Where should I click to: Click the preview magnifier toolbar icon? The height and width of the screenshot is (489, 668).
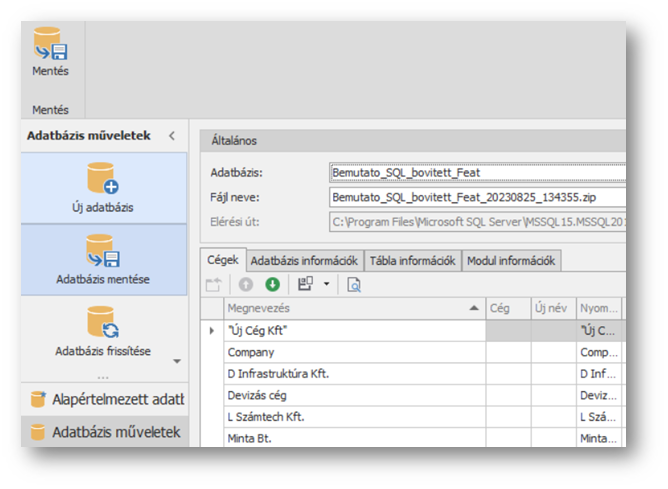[x=353, y=285]
